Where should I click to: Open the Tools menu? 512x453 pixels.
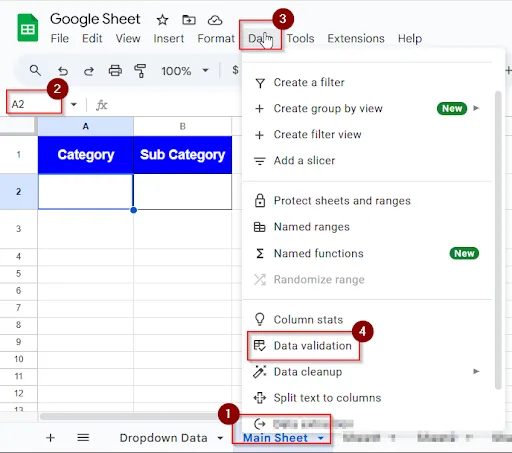click(x=300, y=39)
